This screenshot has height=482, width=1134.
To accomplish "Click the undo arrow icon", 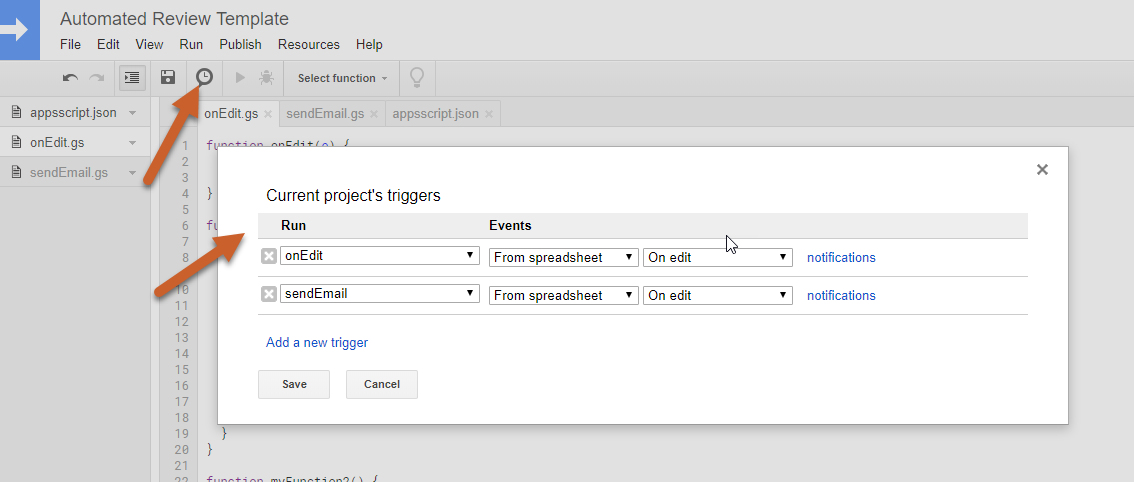I will point(70,78).
